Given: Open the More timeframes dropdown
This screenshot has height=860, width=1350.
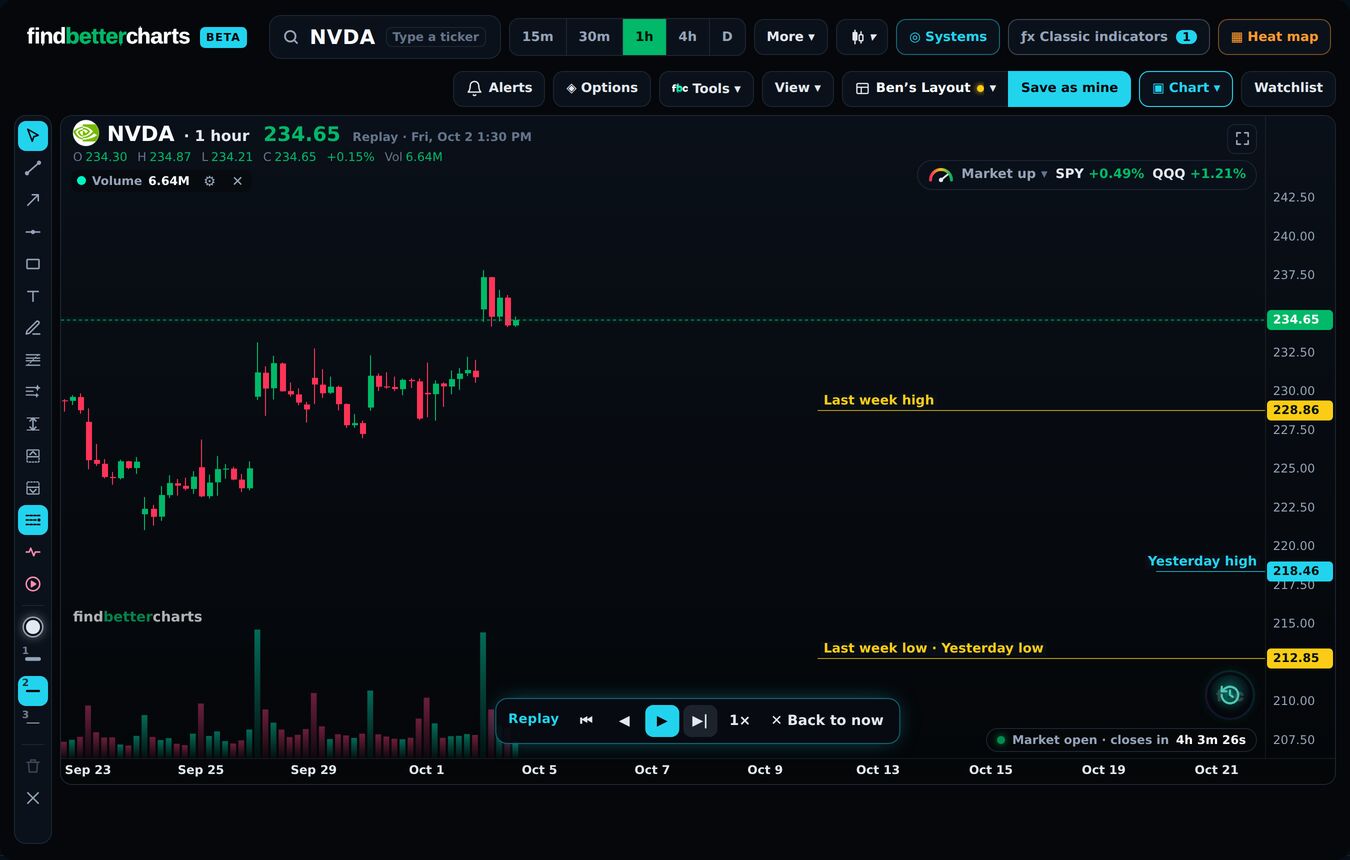Looking at the screenshot, I should coord(791,37).
